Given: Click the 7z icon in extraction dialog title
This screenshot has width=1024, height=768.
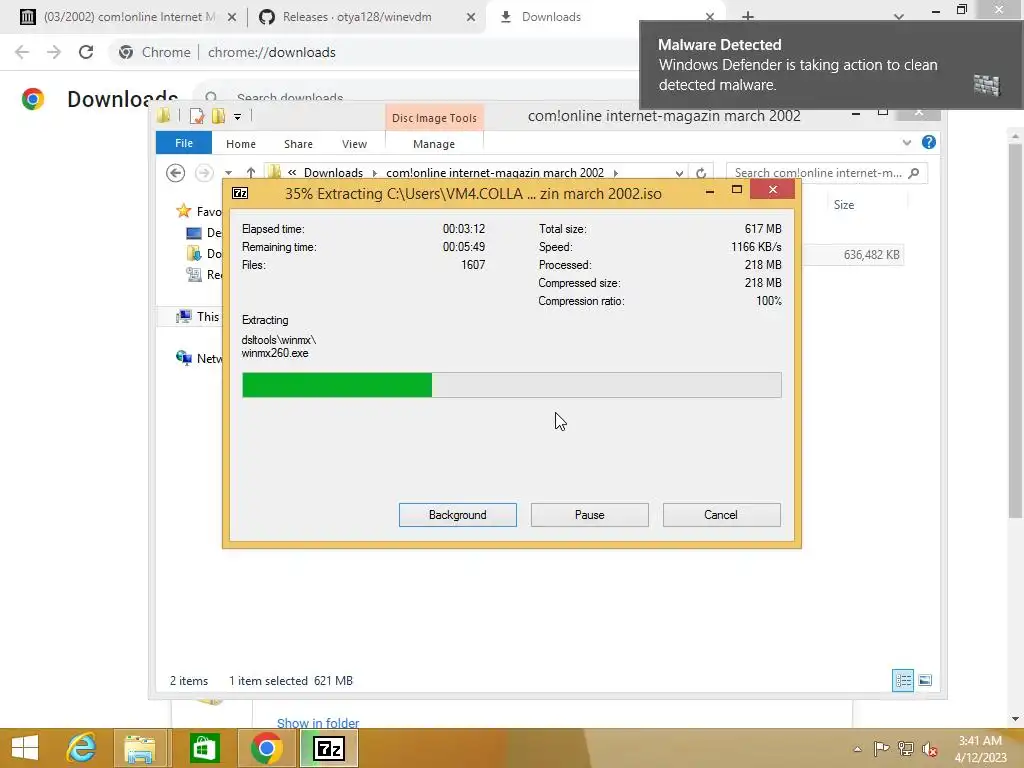Looking at the screenshot, I should [x=240, y=193].
